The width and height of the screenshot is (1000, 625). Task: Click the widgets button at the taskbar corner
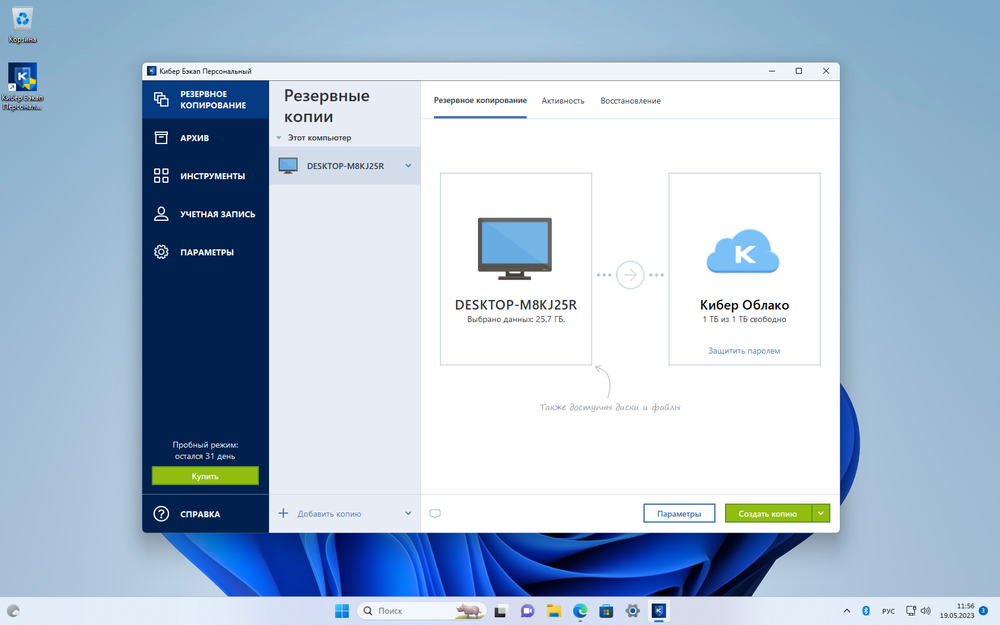[x=13, y=611]
